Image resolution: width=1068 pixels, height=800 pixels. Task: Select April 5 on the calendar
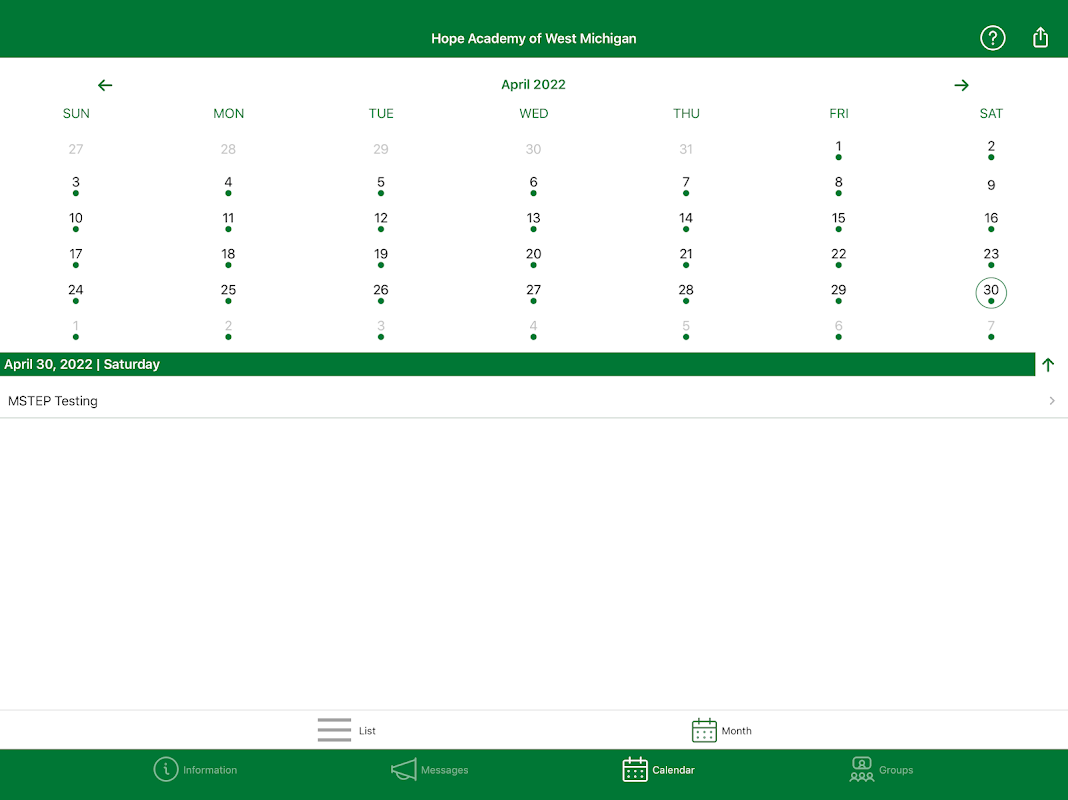coord(381,185)
